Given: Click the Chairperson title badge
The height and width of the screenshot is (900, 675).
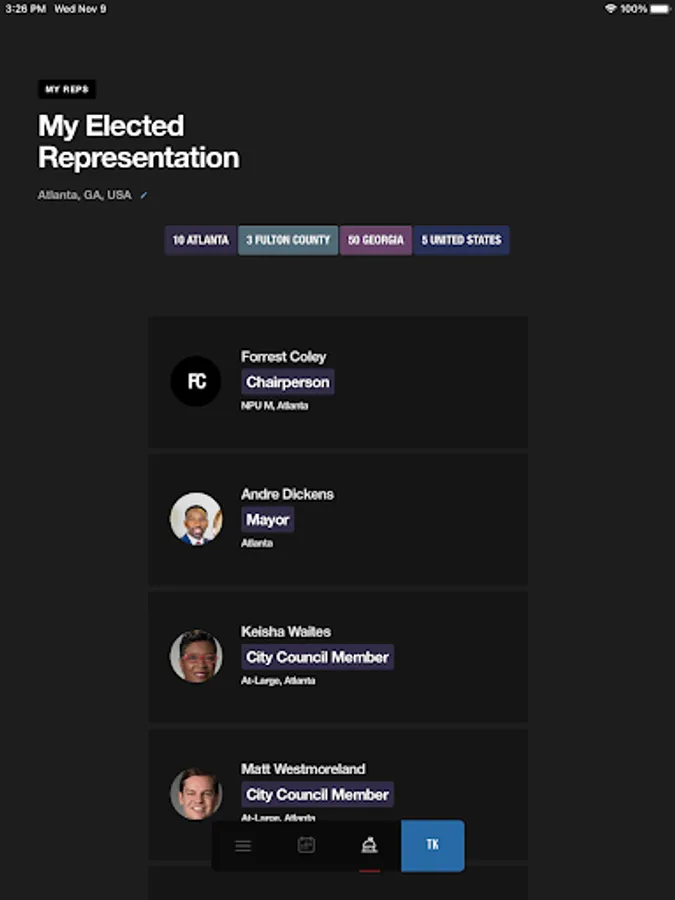Looking at the screenshot, I should coord(287,382).
